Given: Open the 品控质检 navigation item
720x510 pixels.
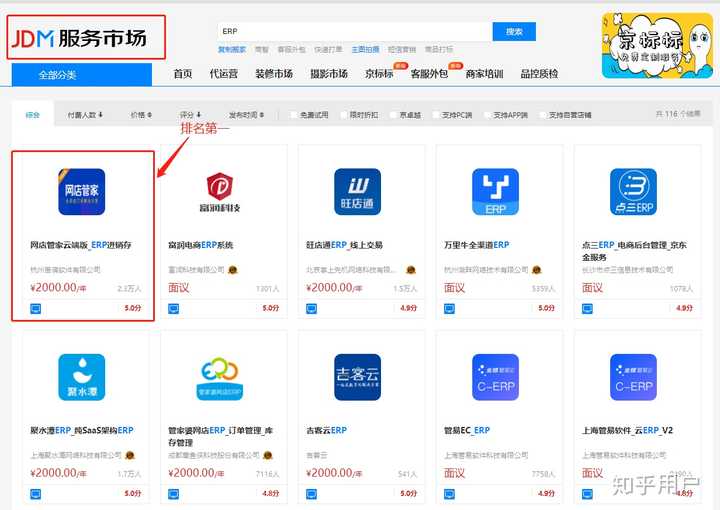Looking at the screenshot, I should coord(540,74).
